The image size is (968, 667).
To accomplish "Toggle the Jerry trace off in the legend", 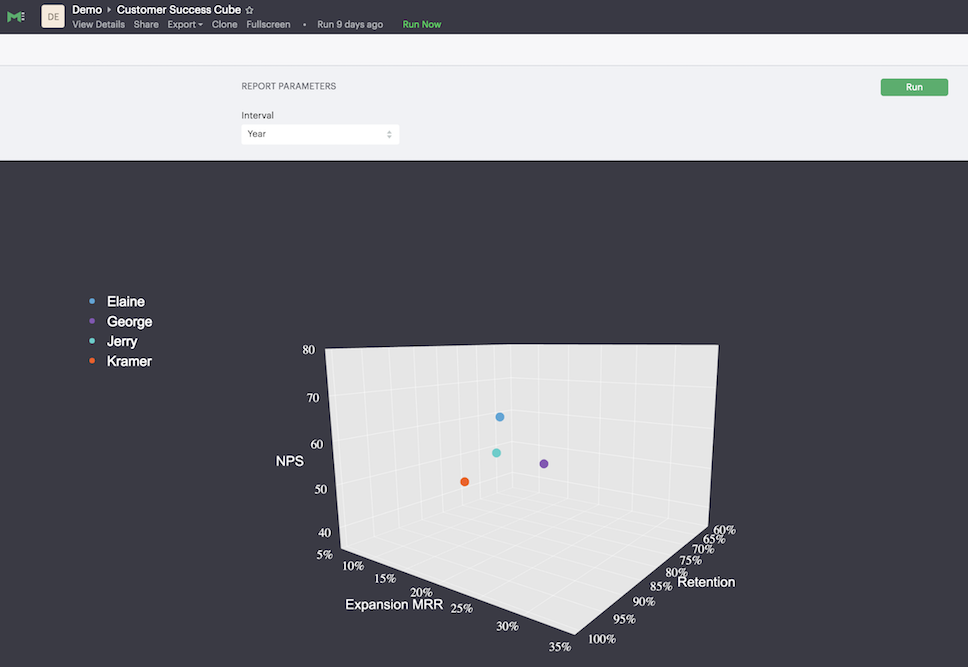I will [121, 341].
